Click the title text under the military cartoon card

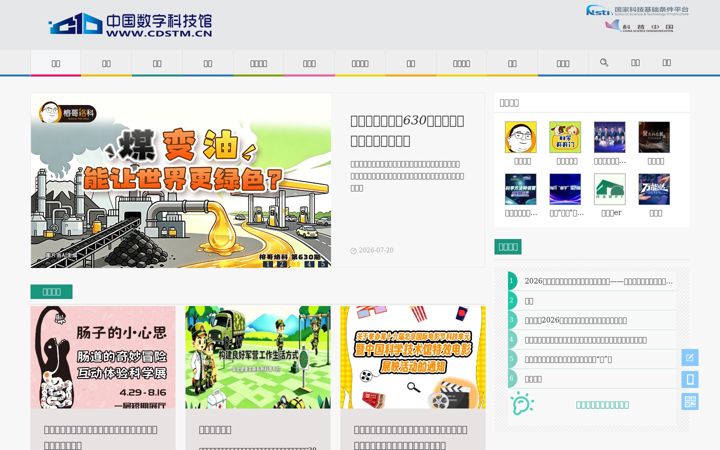(x=215, y=430)
